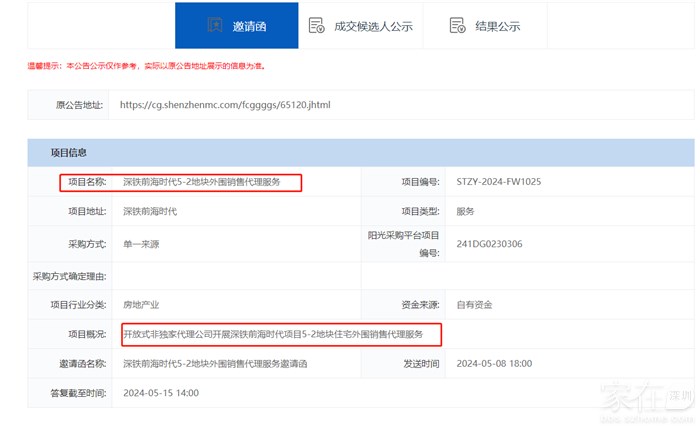This screenshot has height=426, width=700.
Task: Click the funding source value 自有资金
Action: [474, 304]
